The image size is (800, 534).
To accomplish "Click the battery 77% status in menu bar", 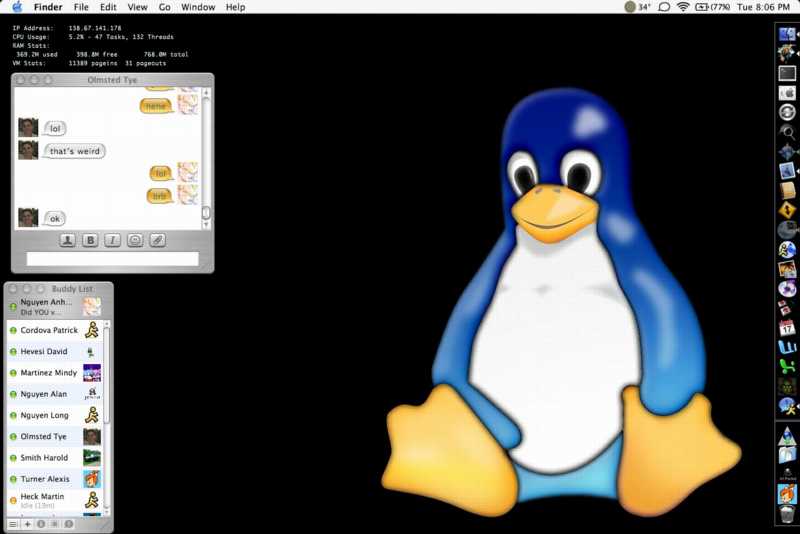I will point(713,7).
